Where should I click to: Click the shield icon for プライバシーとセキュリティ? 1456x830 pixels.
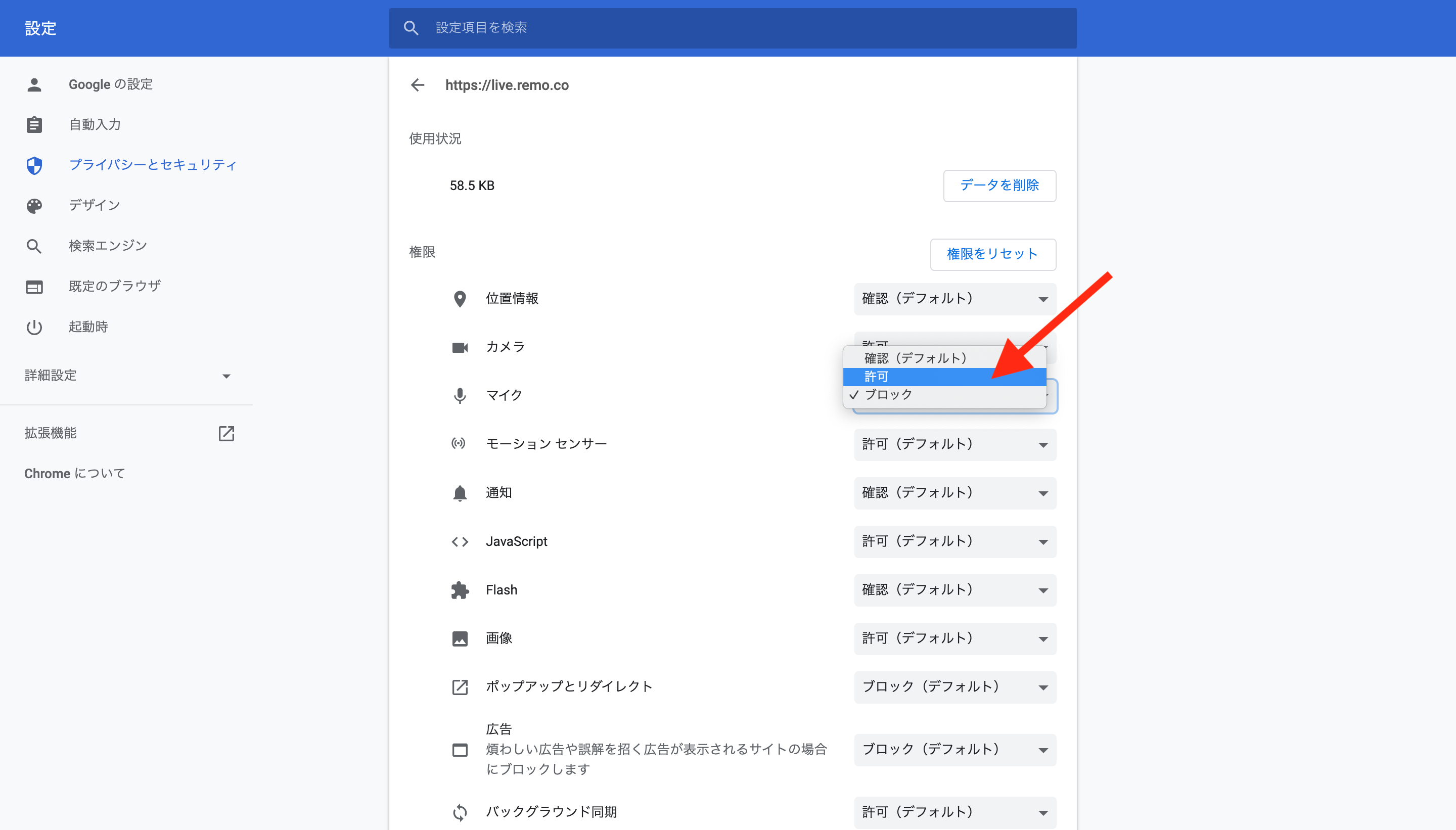coord(34,165)
